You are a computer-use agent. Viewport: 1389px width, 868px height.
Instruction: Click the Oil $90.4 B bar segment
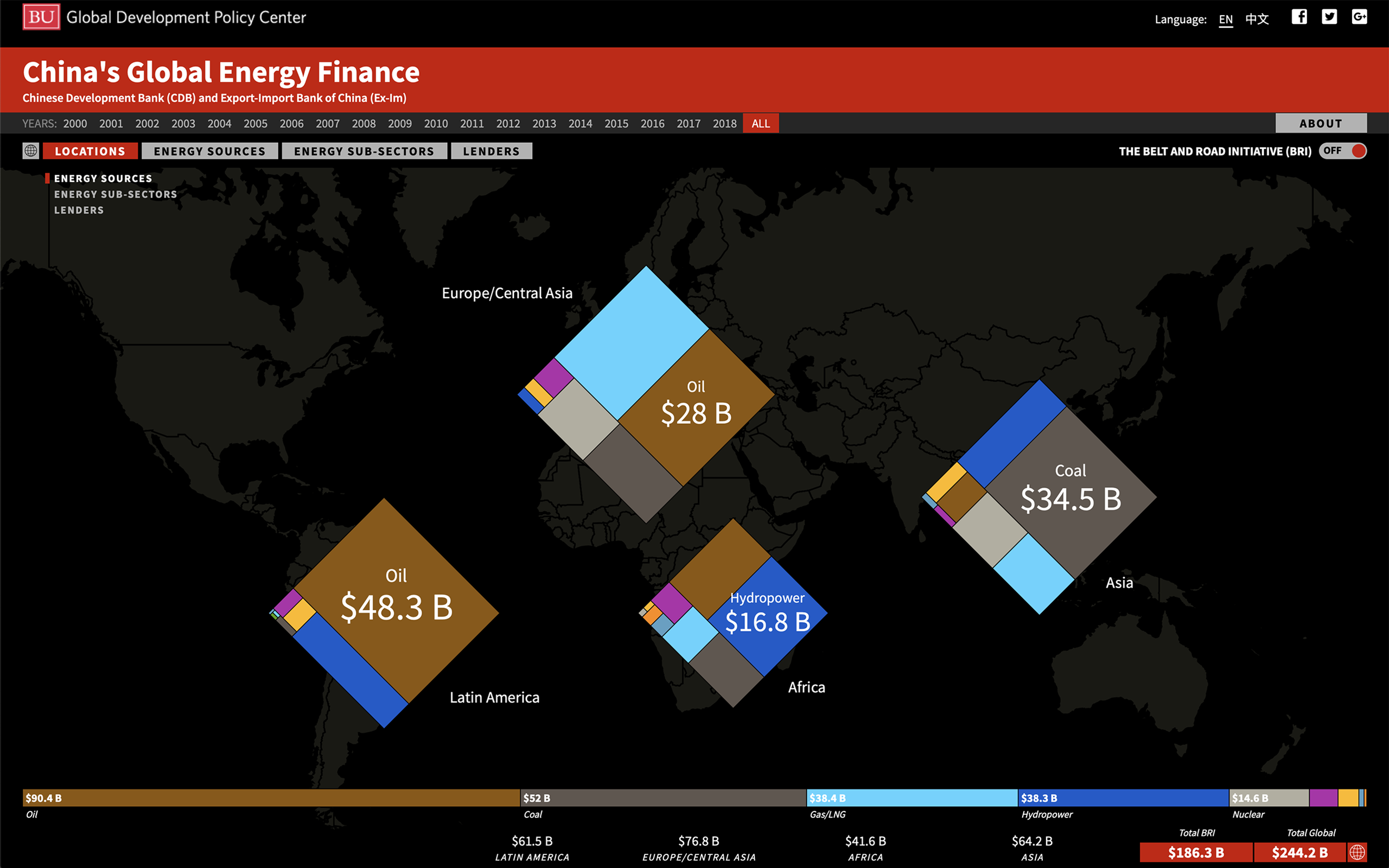pyautogui.click(x=271, y=798)
